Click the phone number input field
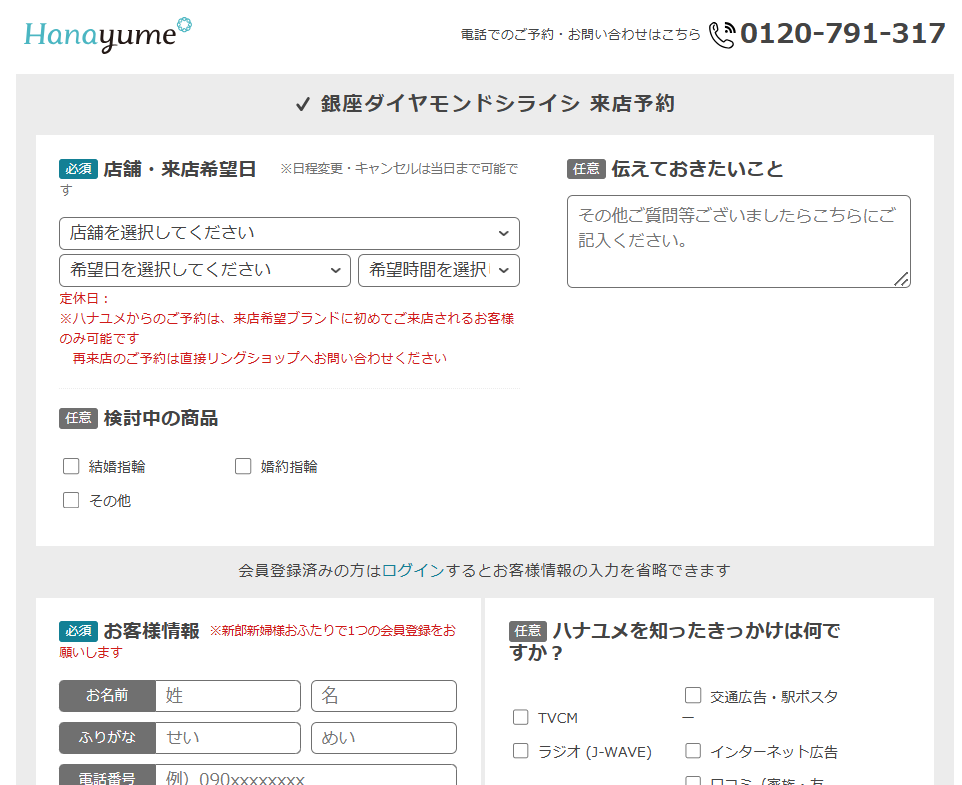 [x=305, y=776]
